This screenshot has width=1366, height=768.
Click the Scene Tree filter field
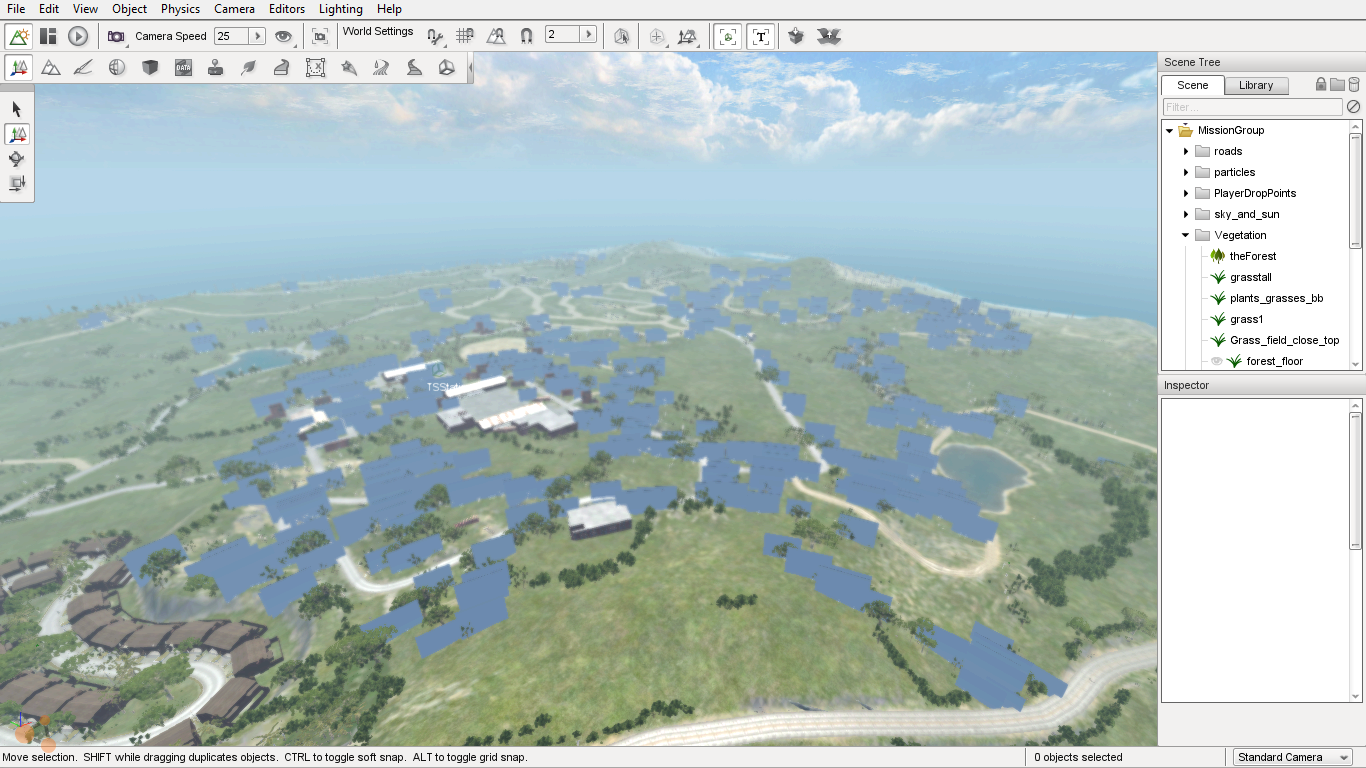[x=1252, y=107]
